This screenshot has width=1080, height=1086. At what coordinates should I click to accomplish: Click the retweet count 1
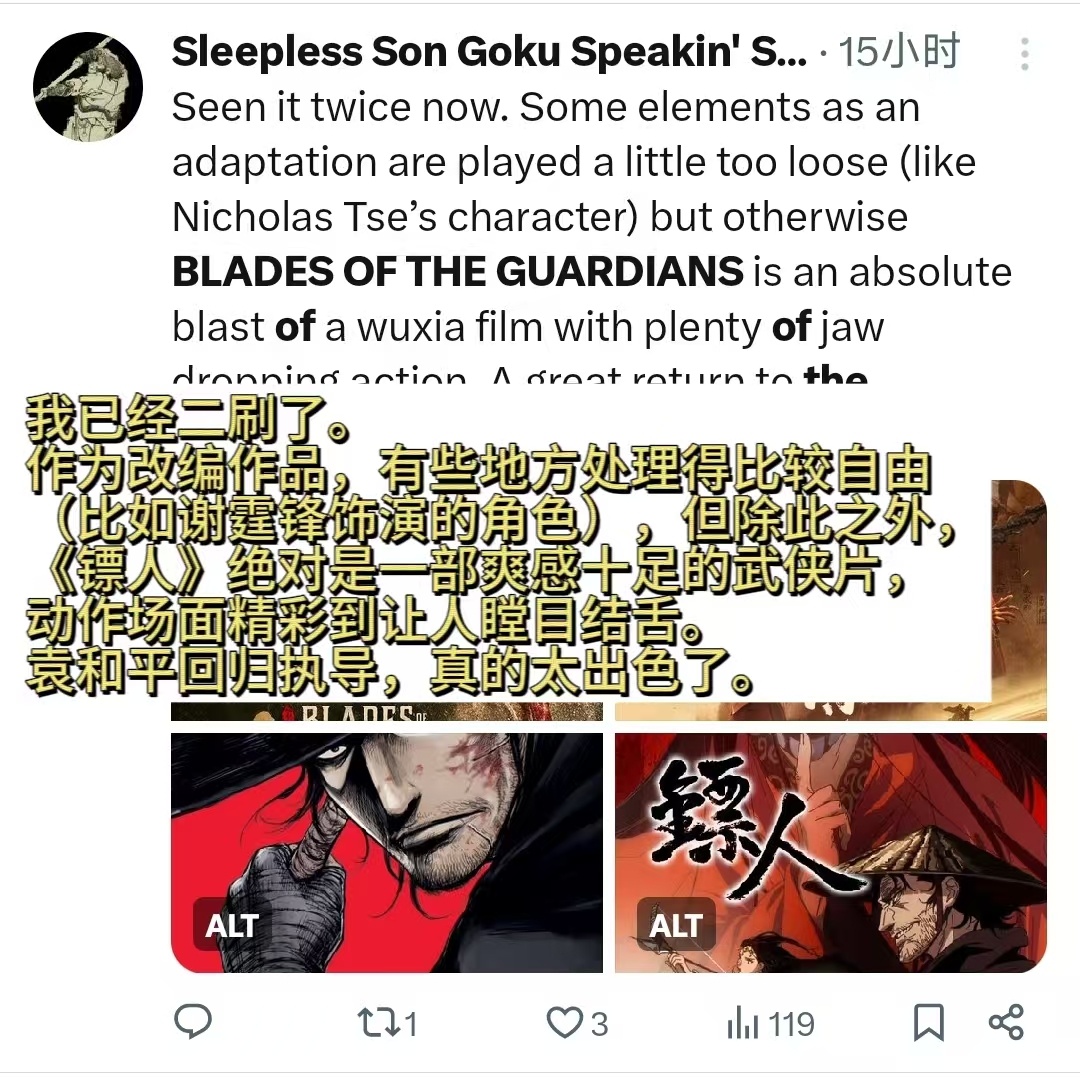point(411,1024)
